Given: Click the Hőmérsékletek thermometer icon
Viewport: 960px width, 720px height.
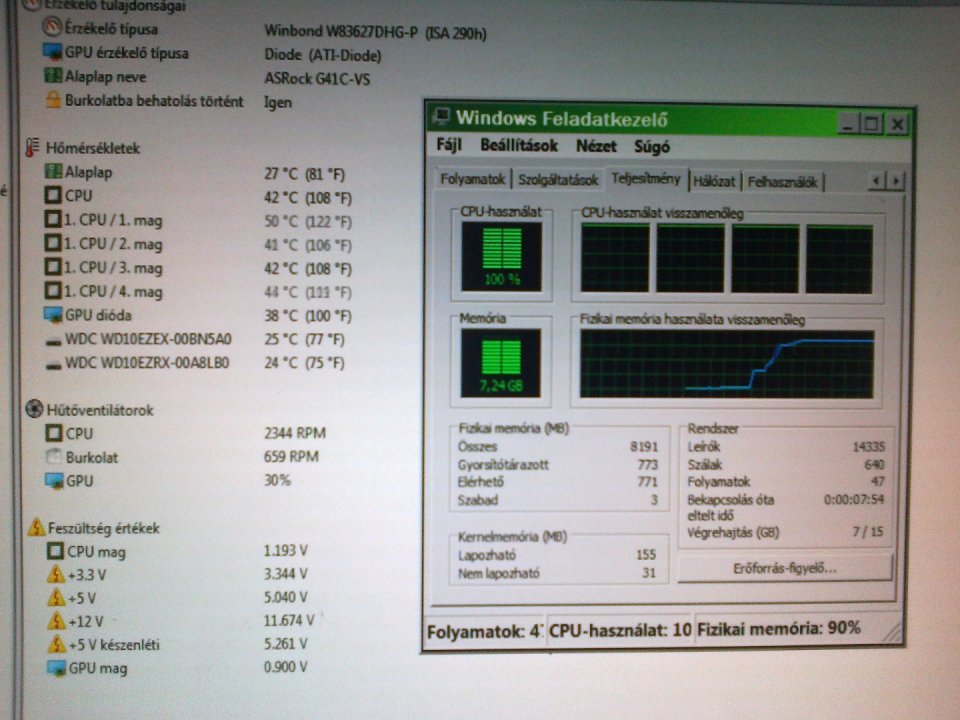Looking at the screenshot, I should 32,148.
